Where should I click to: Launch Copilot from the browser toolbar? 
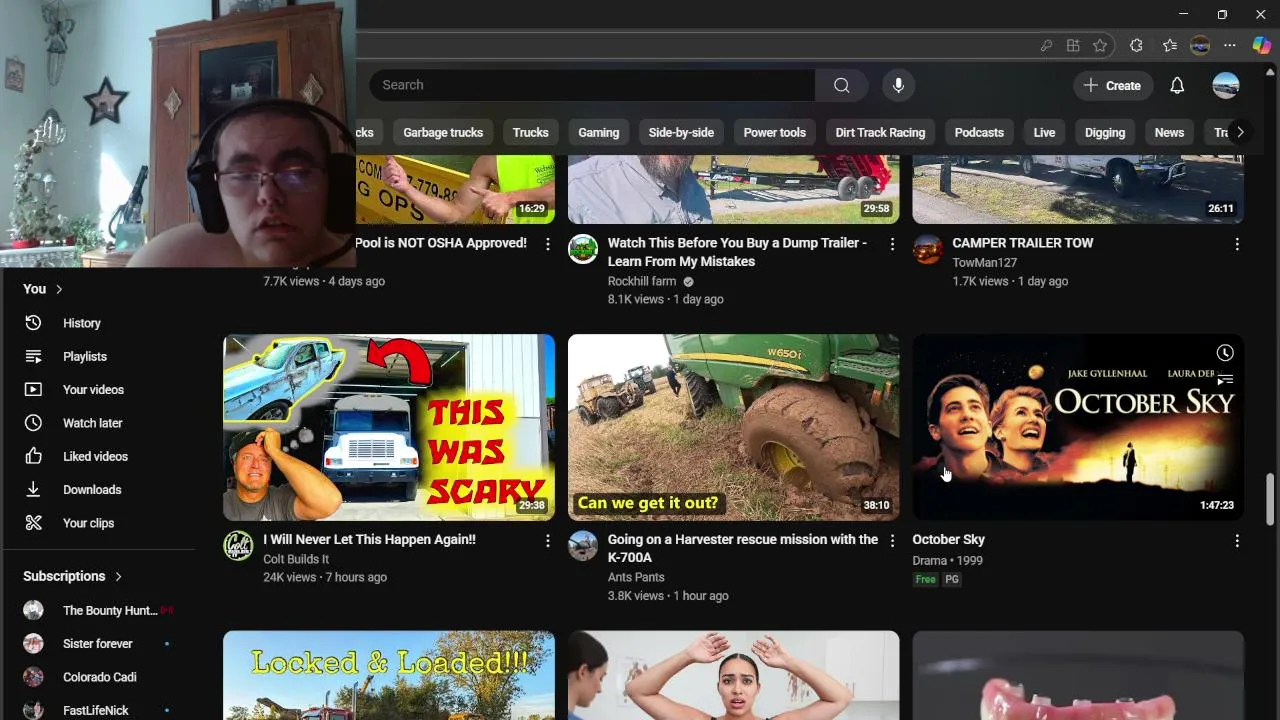click(1261, 45)
